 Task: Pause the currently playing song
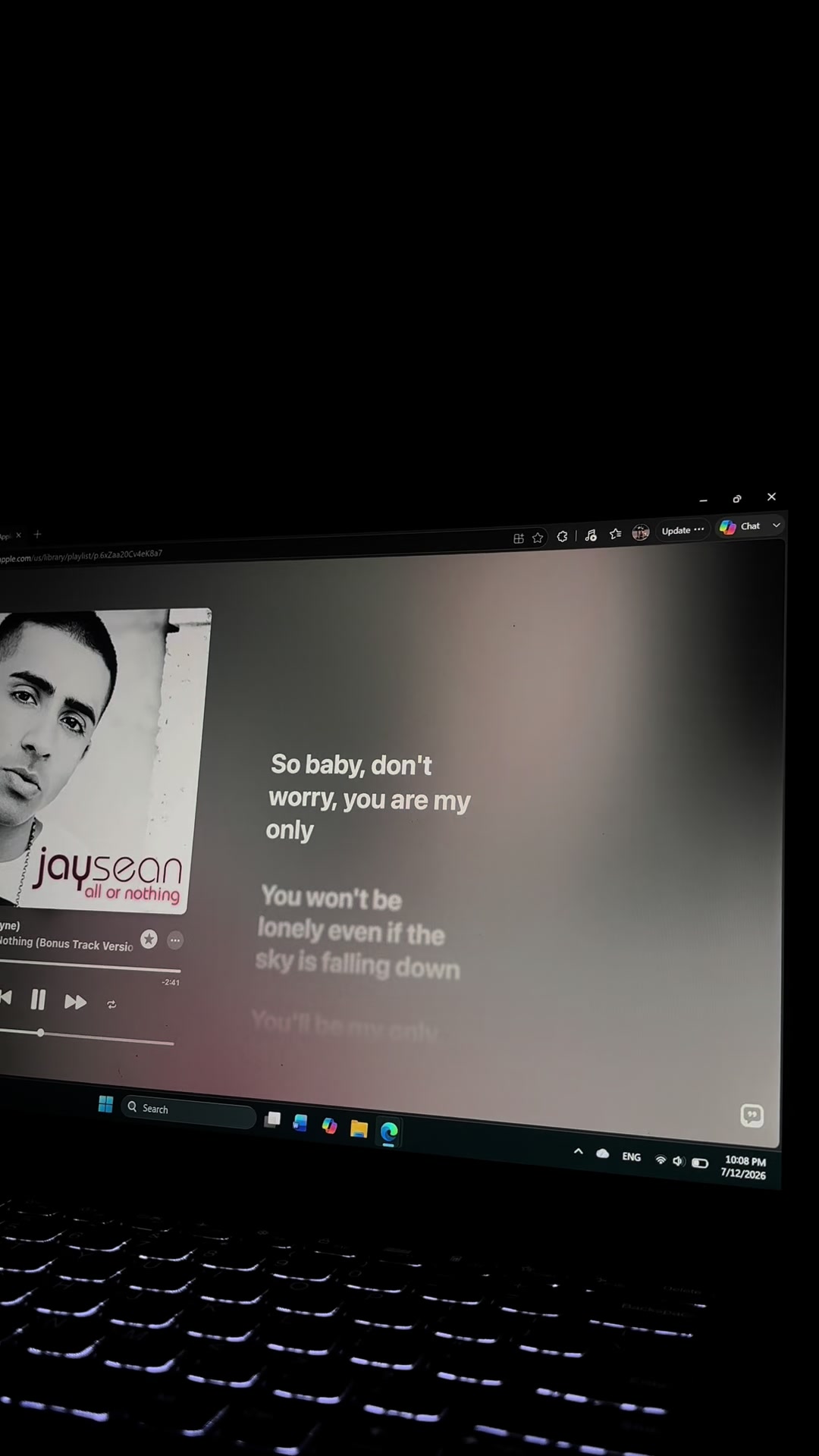(x=38, y=1000)
